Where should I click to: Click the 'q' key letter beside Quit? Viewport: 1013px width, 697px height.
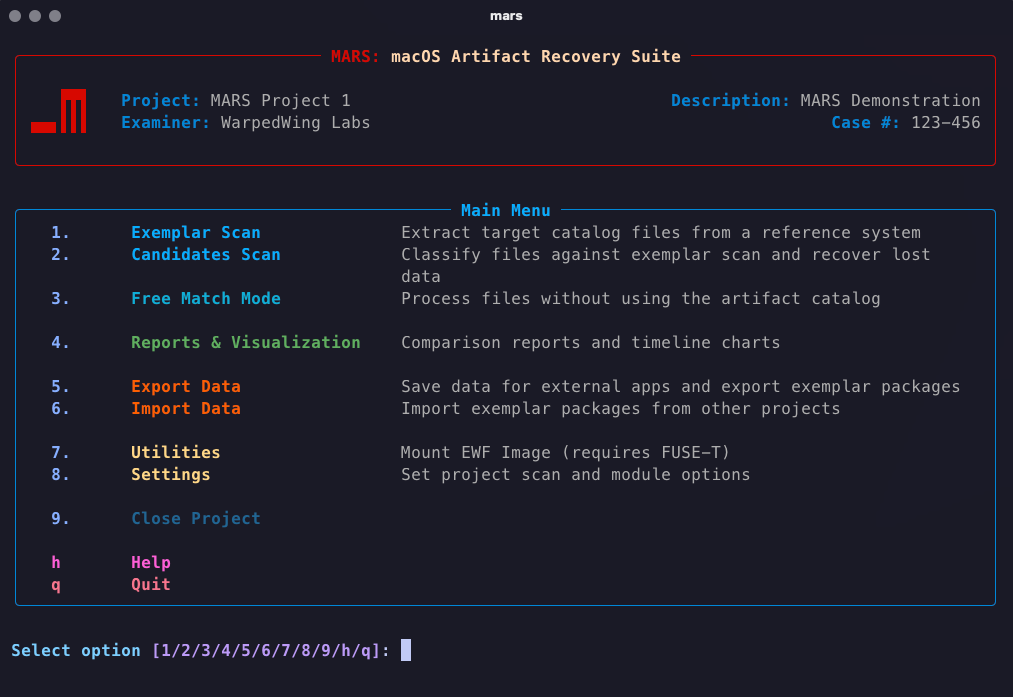[x=56, y=585]
